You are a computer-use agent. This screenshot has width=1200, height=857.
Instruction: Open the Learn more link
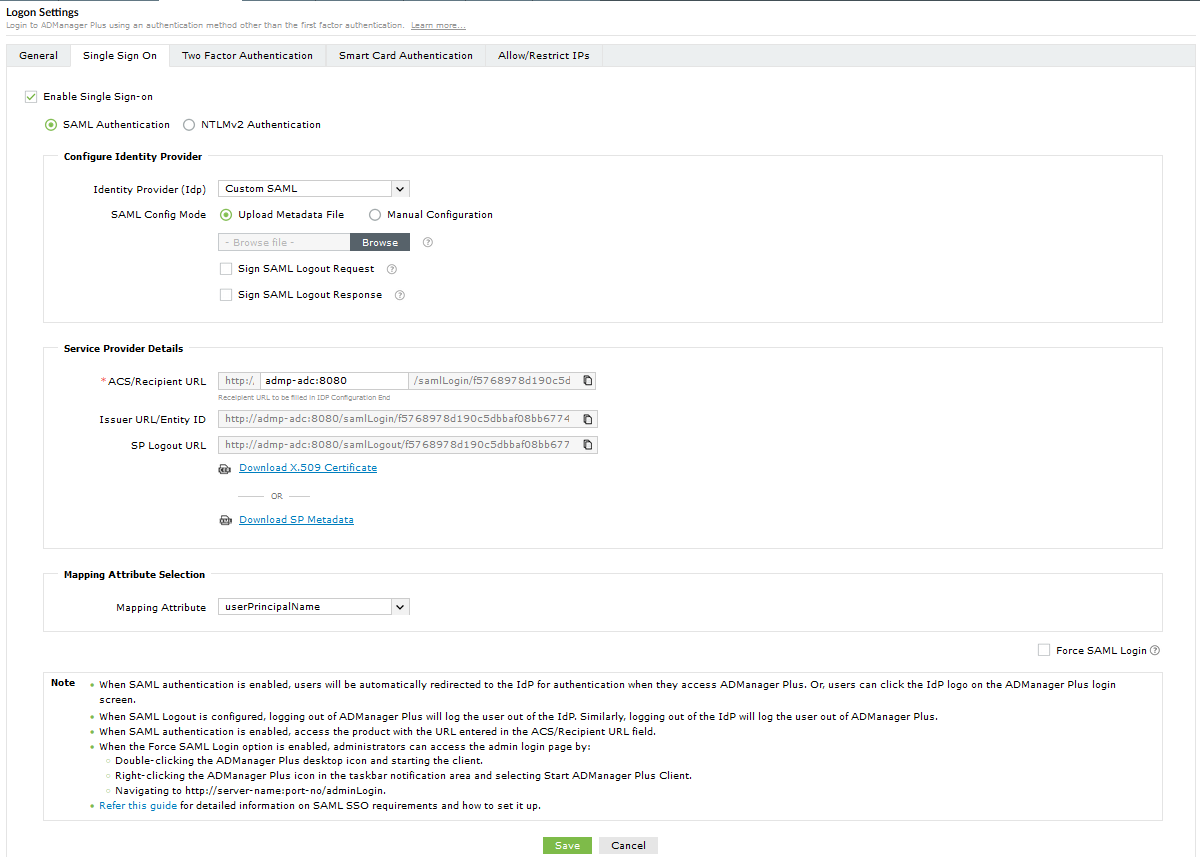point(438,24)
